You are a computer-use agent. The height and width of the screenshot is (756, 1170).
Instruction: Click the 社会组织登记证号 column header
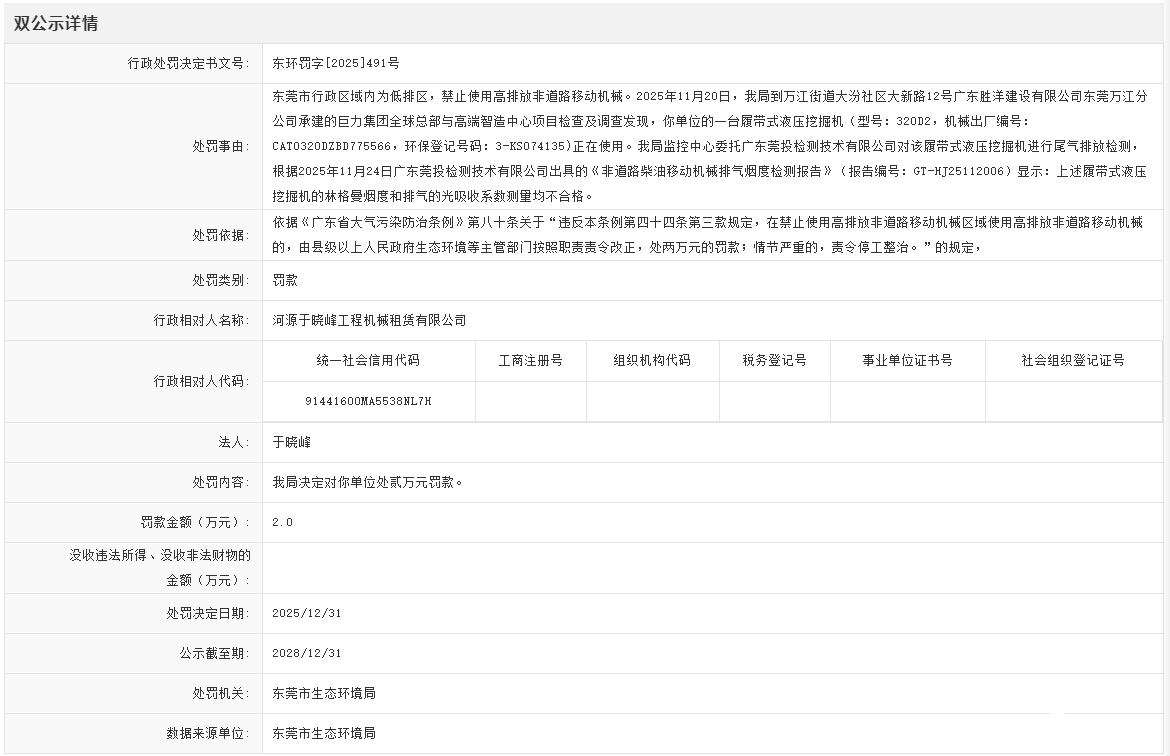[x=1072, y=360]
